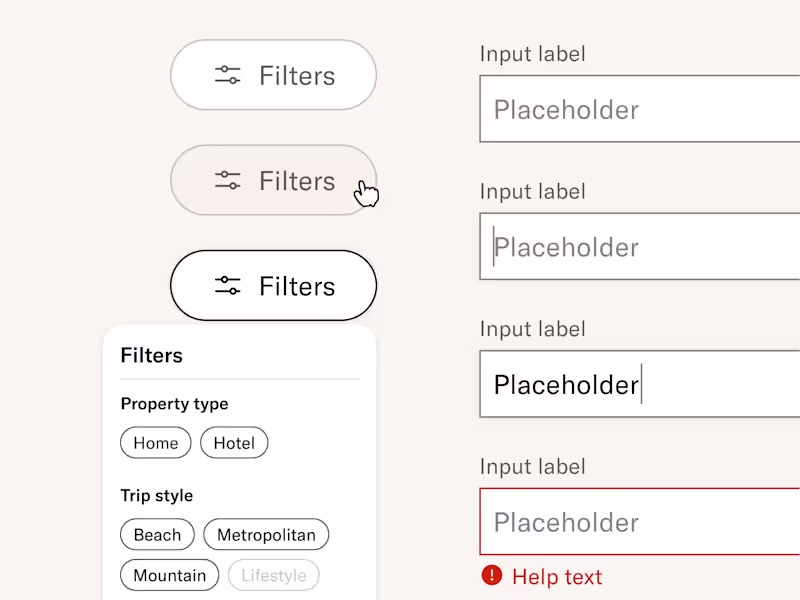
Task: Select the Mountain trip style chip
Action: [x=169, y=575]
